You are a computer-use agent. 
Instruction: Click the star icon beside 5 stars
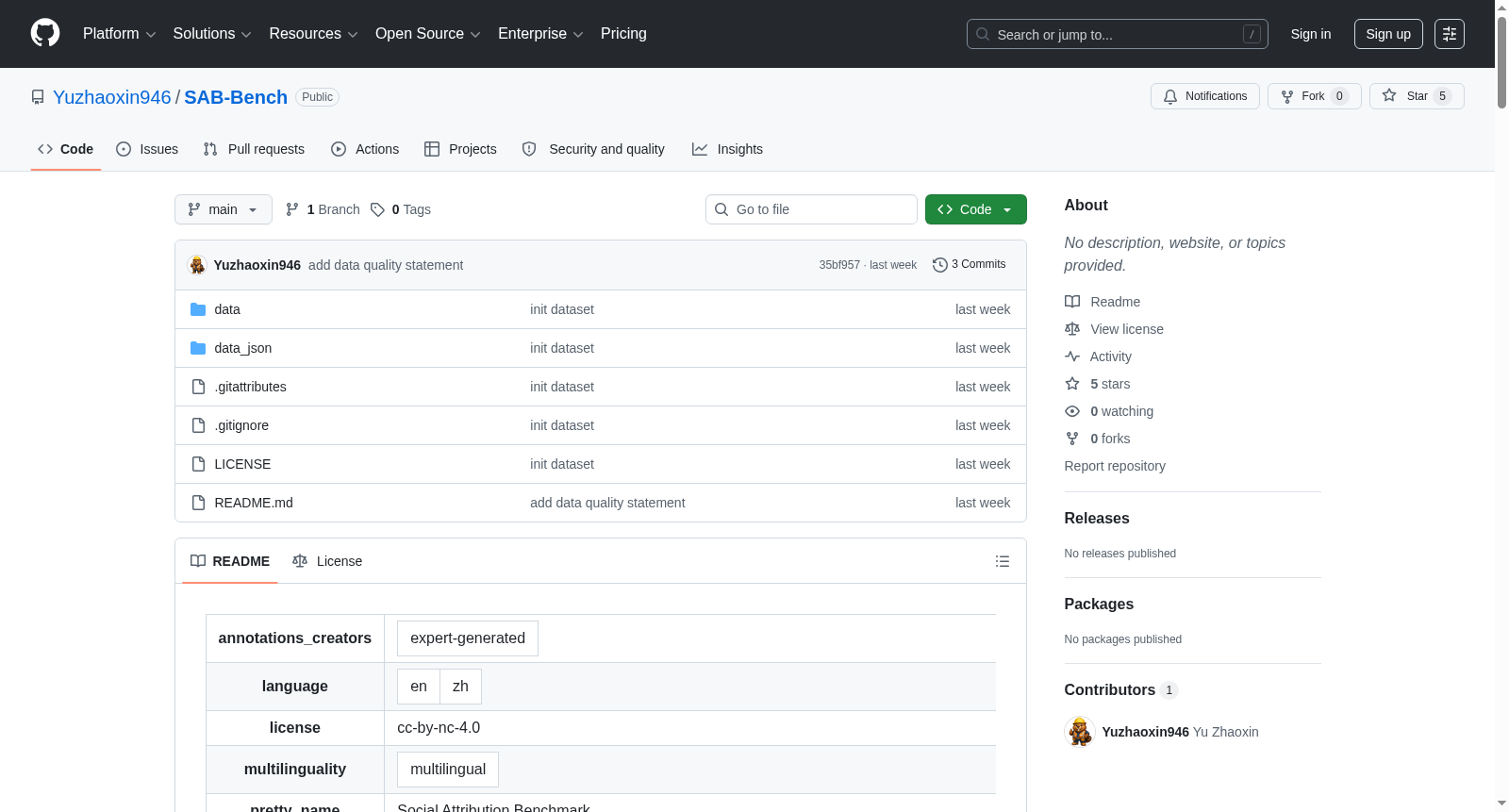[x=1072, y=384]
